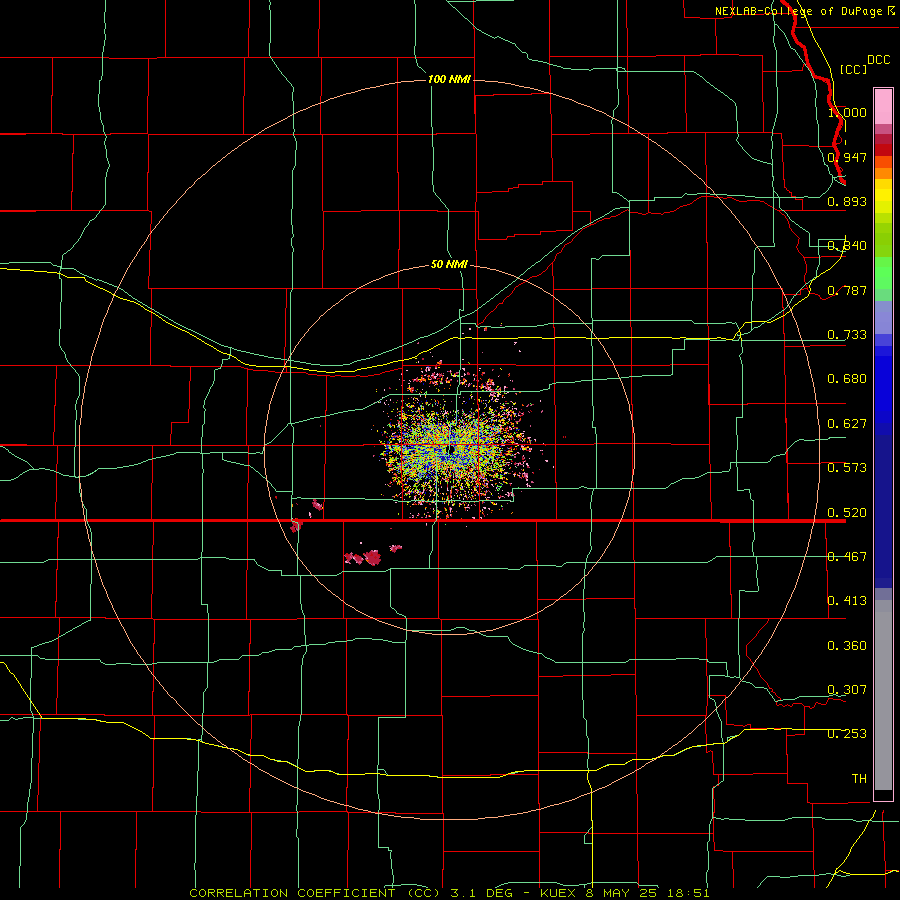Pick the orange segment of the color bar
Screen dimensions: 900x900
[883, 173]
